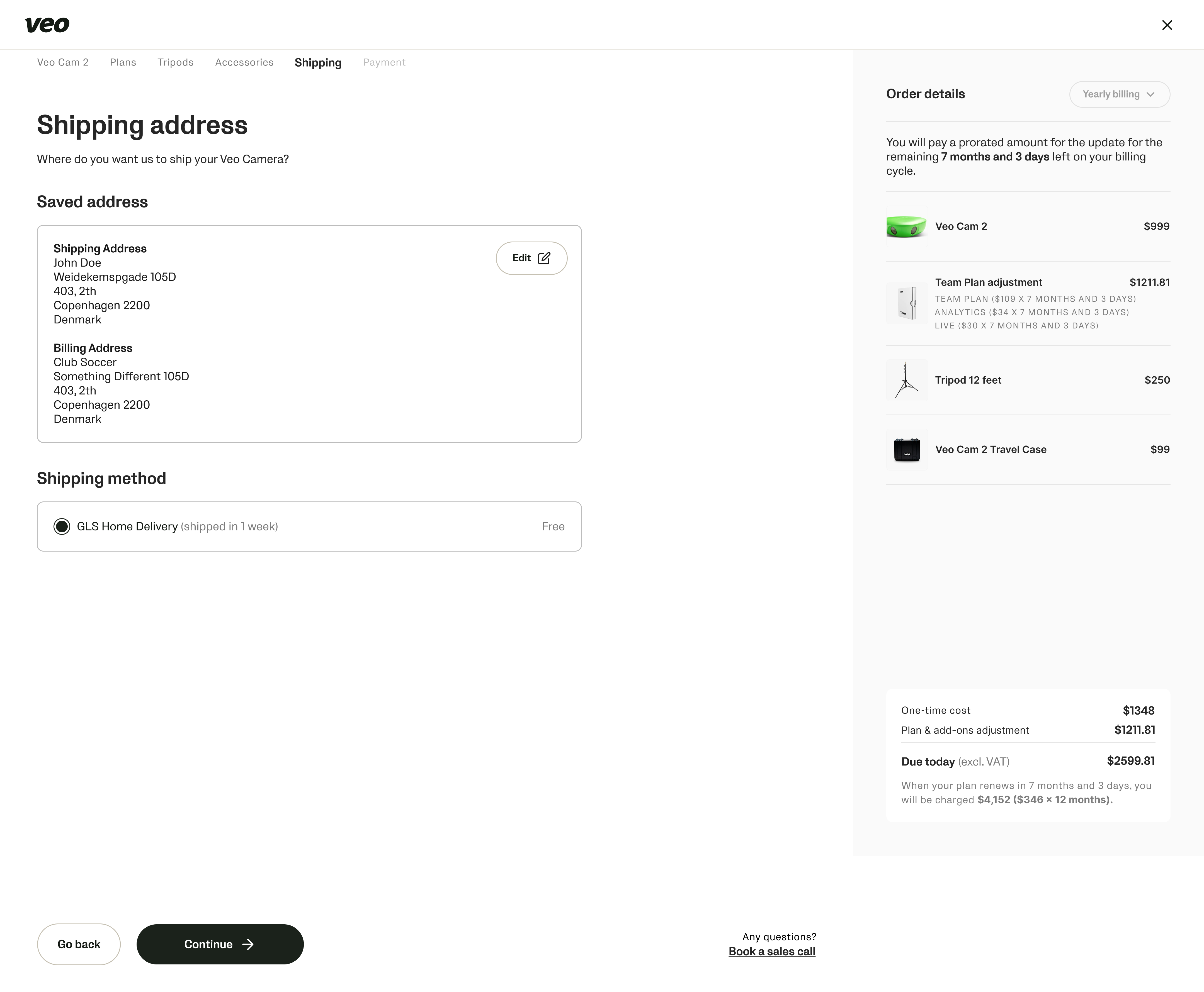Image resolution: width=1204 pixels, height=992 pixels.
Task: Go to the Tripods step
Action: point(176,62)
